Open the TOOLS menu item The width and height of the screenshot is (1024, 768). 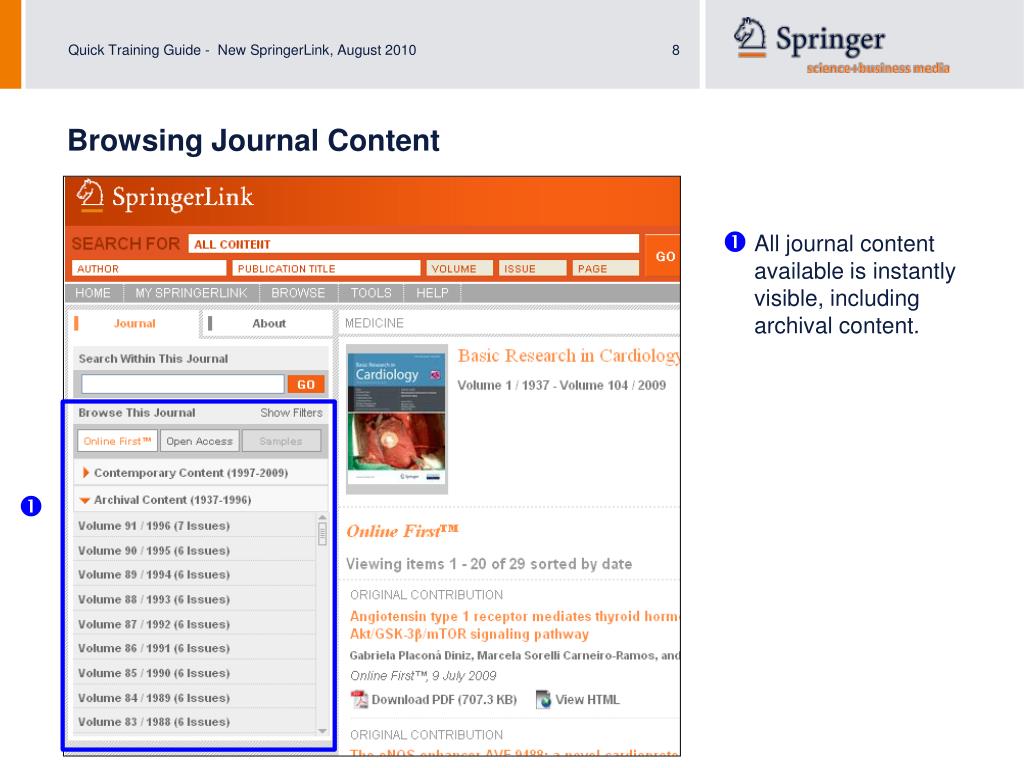[371, 293]
